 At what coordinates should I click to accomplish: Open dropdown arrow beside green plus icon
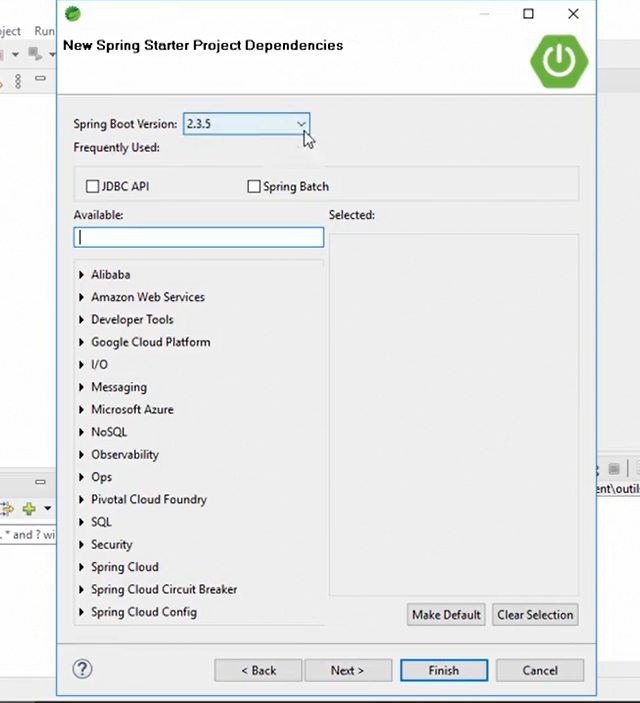pyautogui.click(x=47, y=509)
